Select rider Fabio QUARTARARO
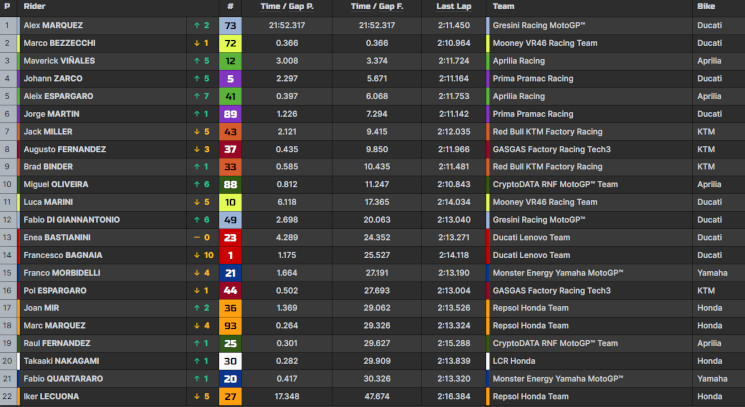The width and height of the screenshot is (745, 407). (63, 379)
